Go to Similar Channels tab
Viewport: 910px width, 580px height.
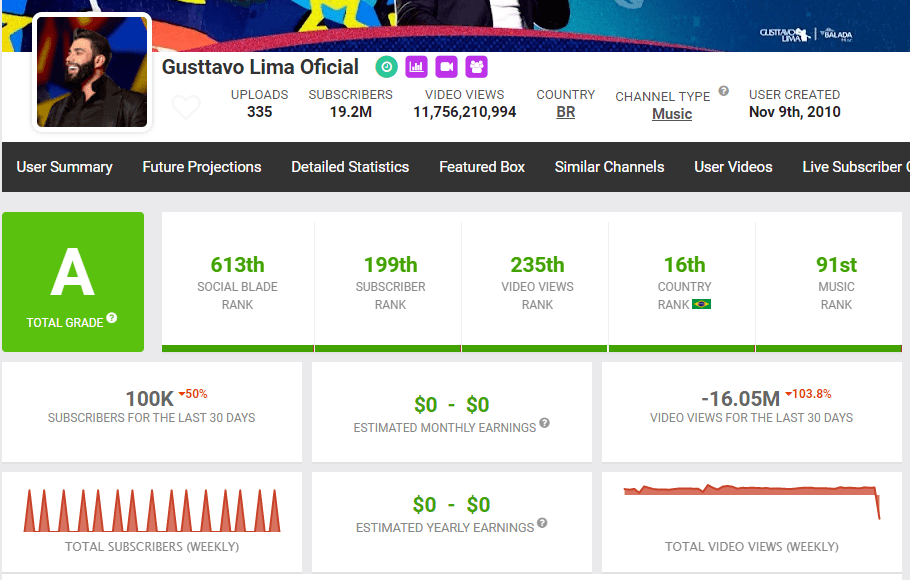609,167
